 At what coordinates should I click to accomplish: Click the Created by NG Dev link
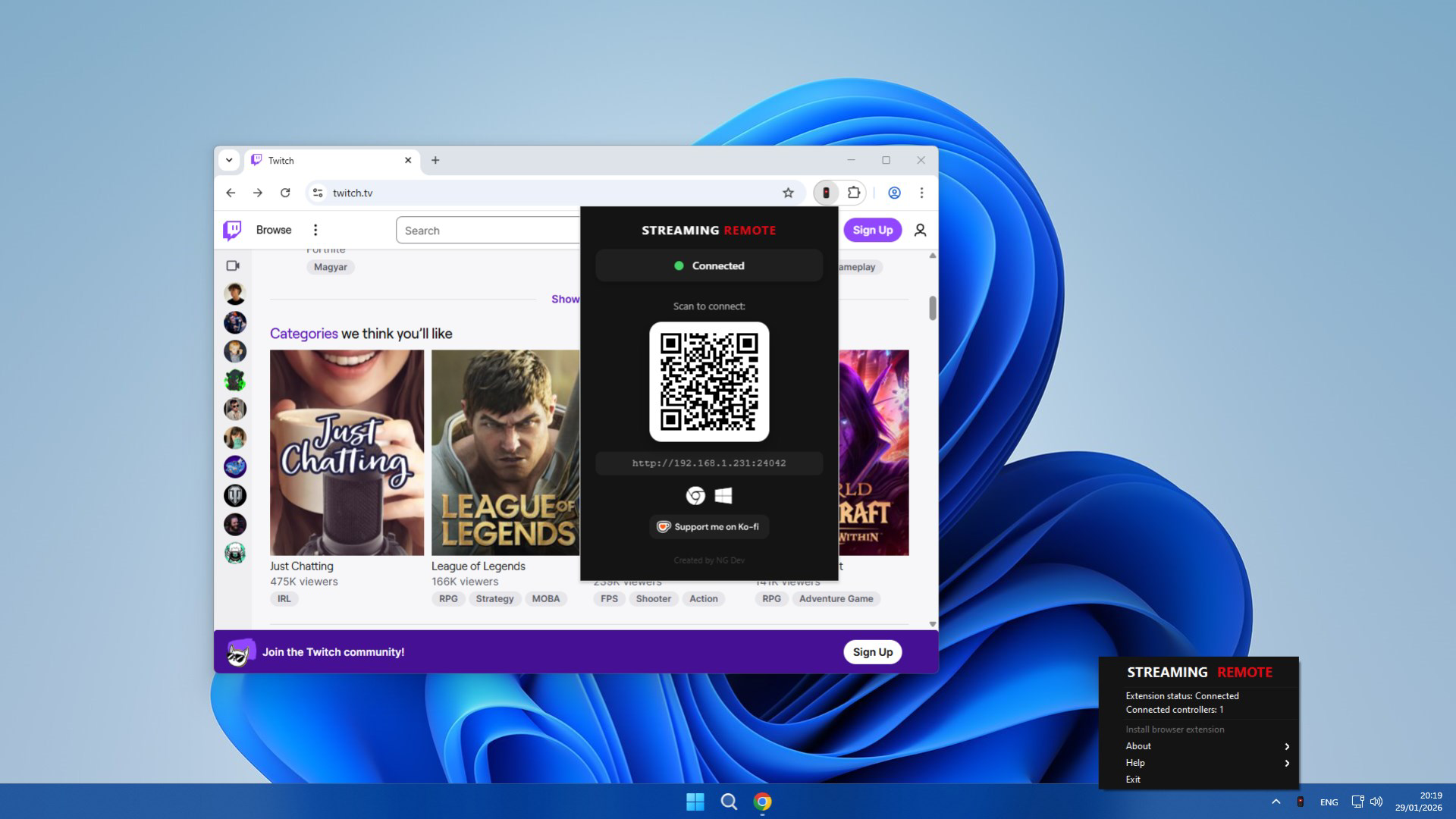[x=709, y=560]
